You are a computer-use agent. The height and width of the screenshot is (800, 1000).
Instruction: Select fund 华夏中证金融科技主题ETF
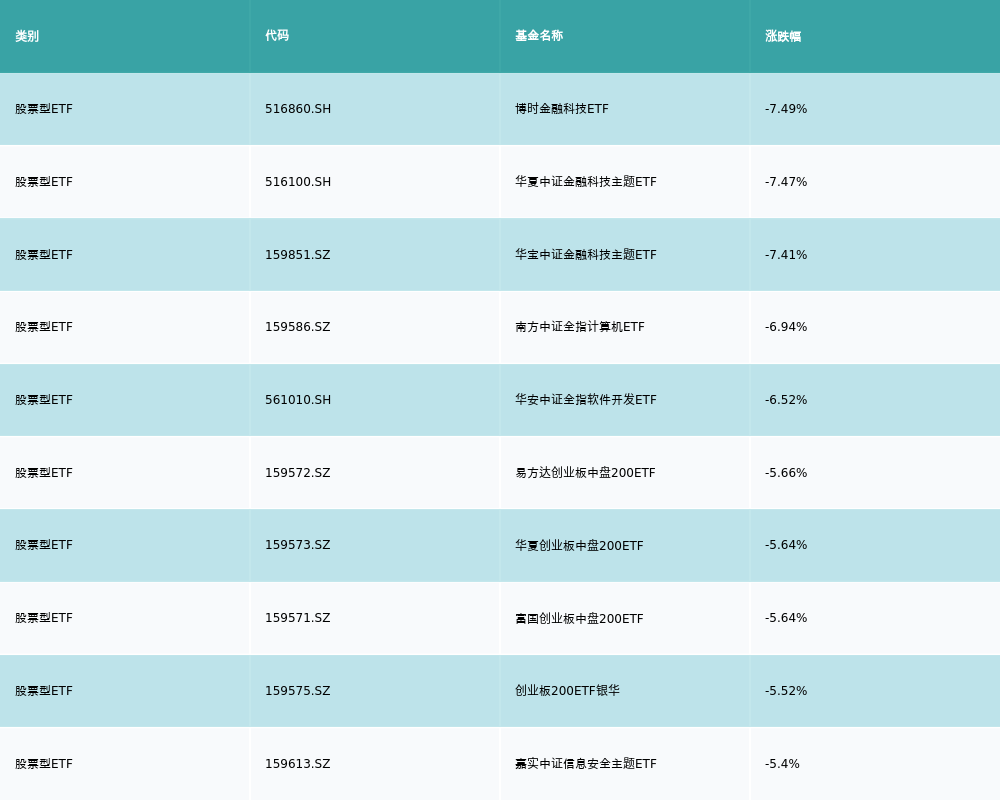coord(585,182)
